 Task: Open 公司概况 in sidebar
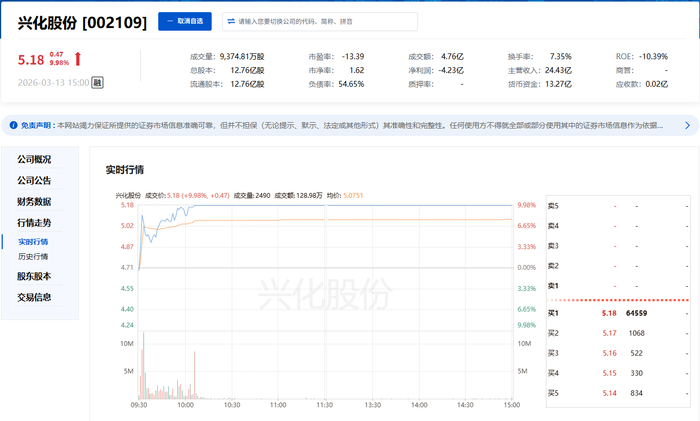(34, 159)
